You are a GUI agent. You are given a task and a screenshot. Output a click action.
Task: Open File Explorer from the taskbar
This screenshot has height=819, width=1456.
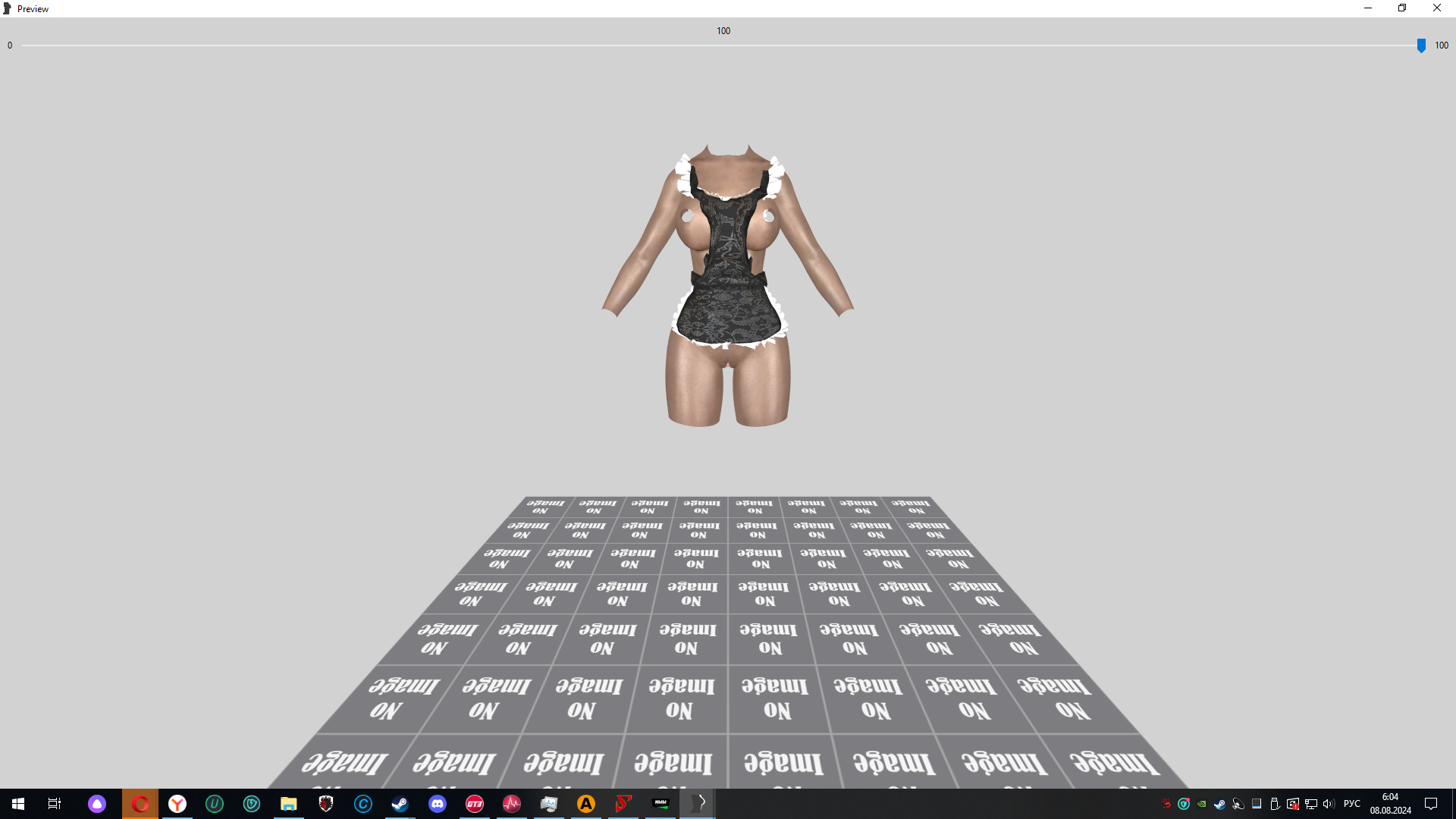coord(288,804)
